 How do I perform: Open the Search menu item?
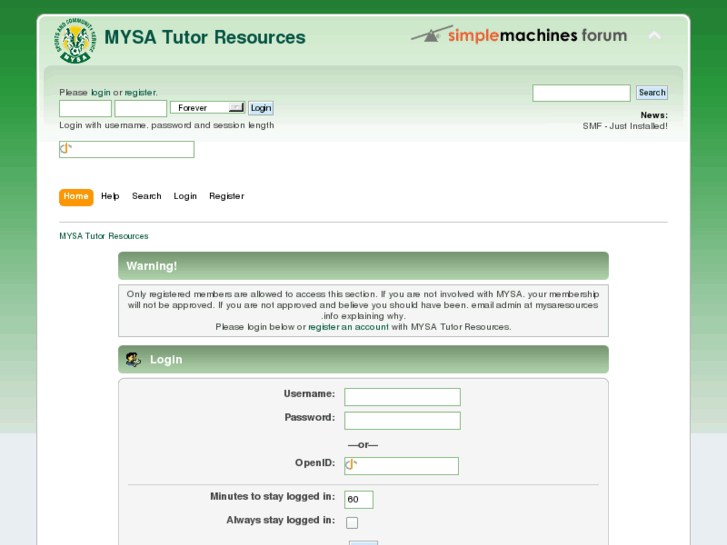[147, 196]
